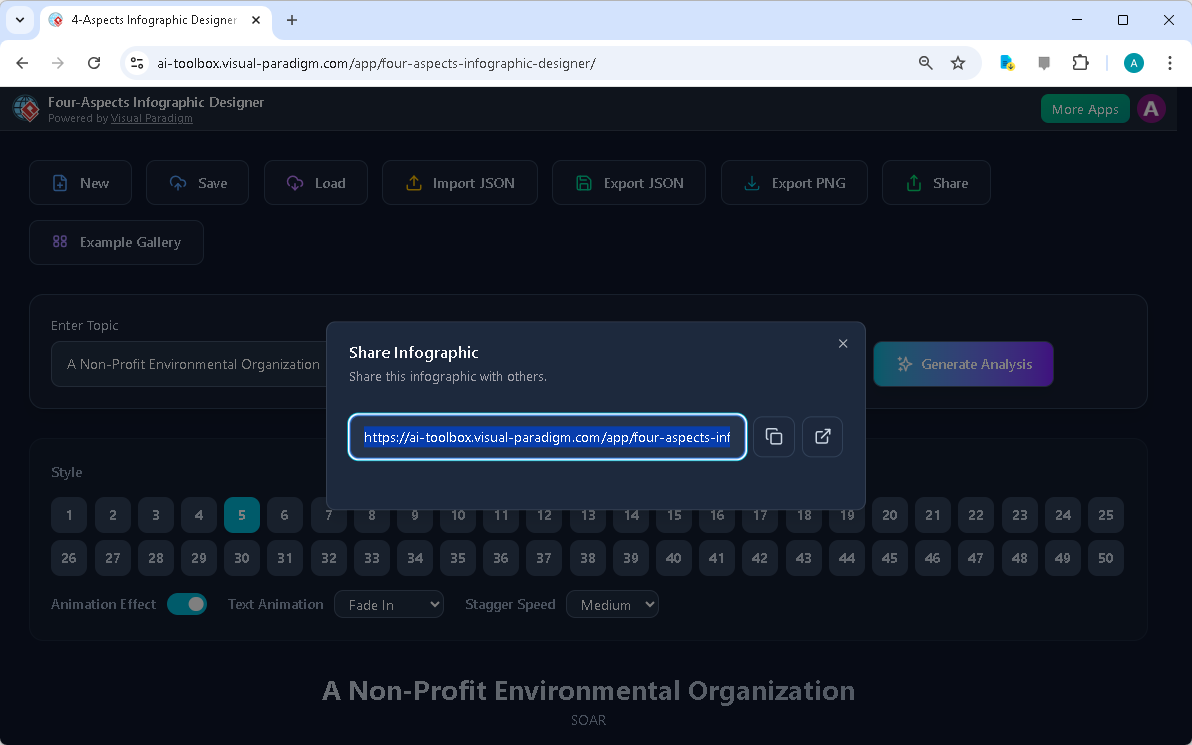Viewport: 1192px width, 745px height.
Task: Open the More Apps menu
Action: (x=1084, y=108)
